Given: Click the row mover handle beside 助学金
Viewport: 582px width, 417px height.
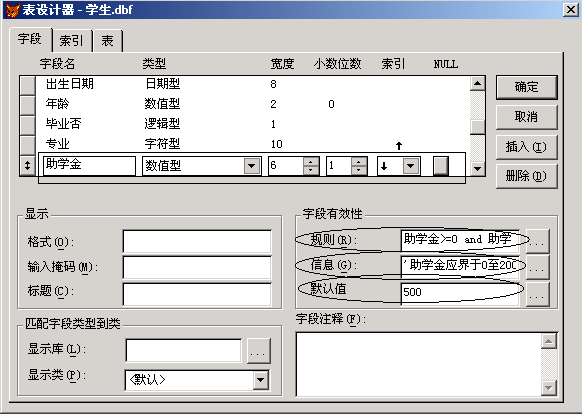Looking at the screenshot, I should [27, 165].
